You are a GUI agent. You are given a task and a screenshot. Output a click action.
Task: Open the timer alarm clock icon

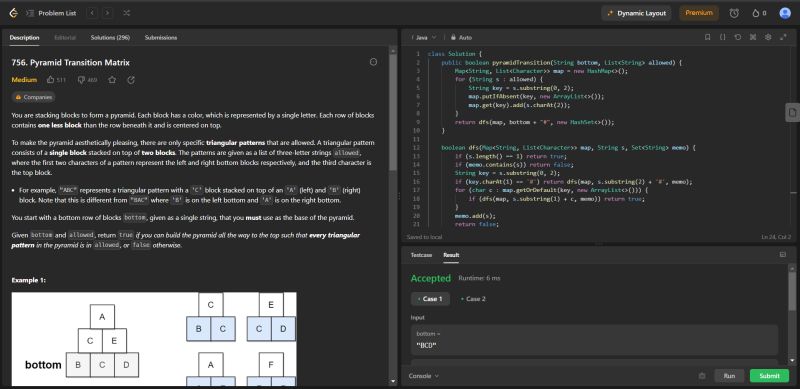[x=734, y=13]
